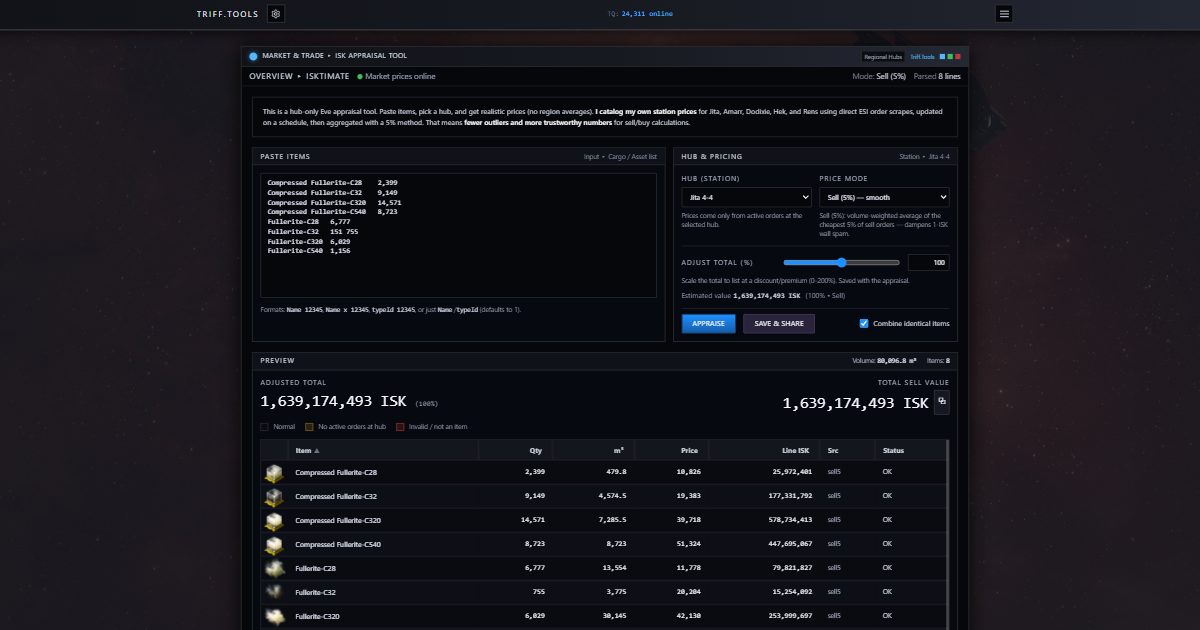
Task: Click the Fullerite-C32 item icon
Action: 274,592
